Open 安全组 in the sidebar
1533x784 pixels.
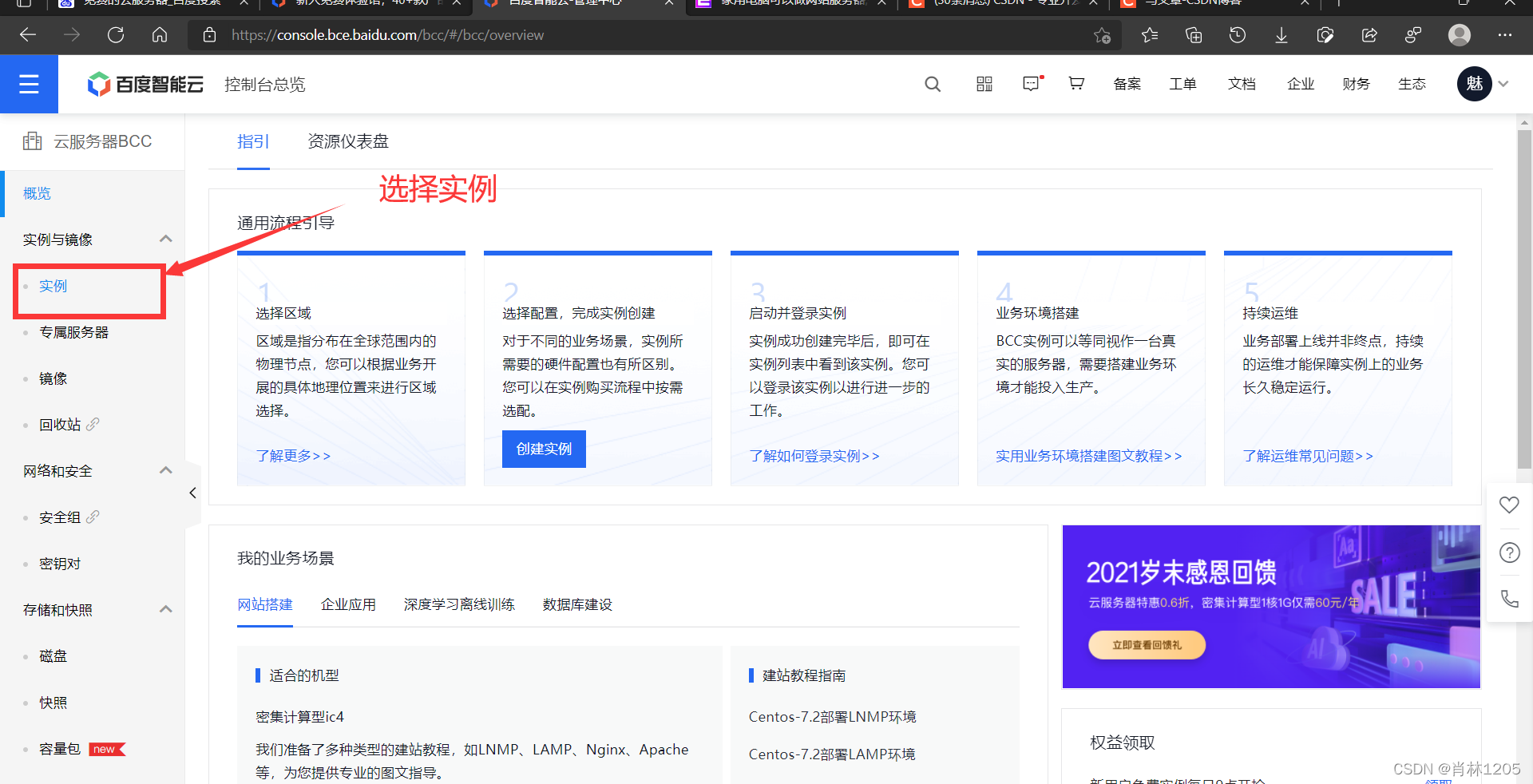point(60,517)
